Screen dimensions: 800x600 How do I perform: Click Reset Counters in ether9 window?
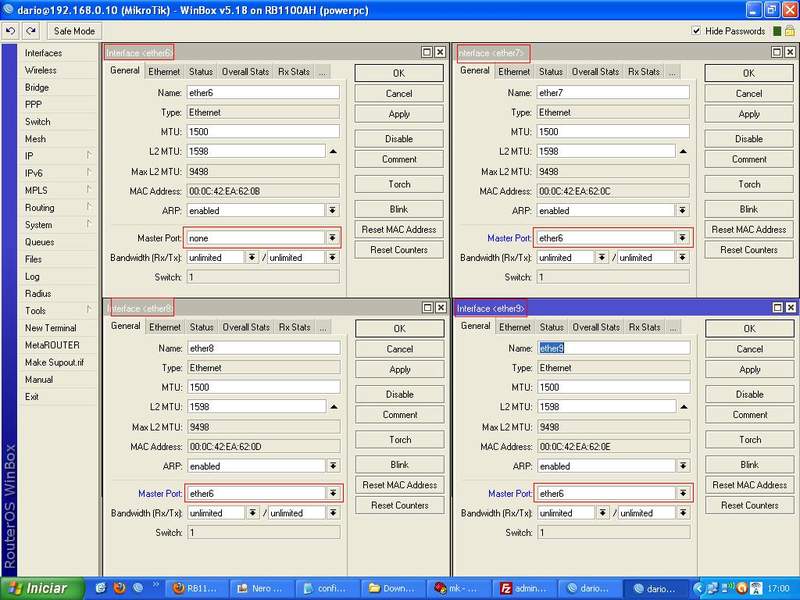pyautogui.click(x=749, y=505)
